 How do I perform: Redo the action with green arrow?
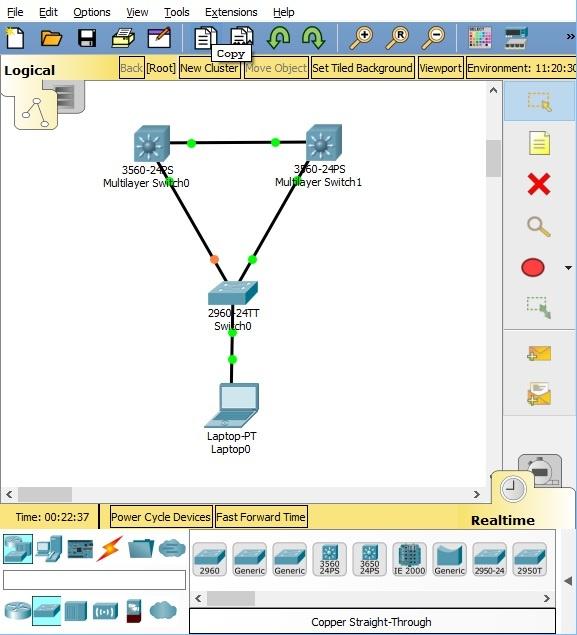click(x=313, y=38)
